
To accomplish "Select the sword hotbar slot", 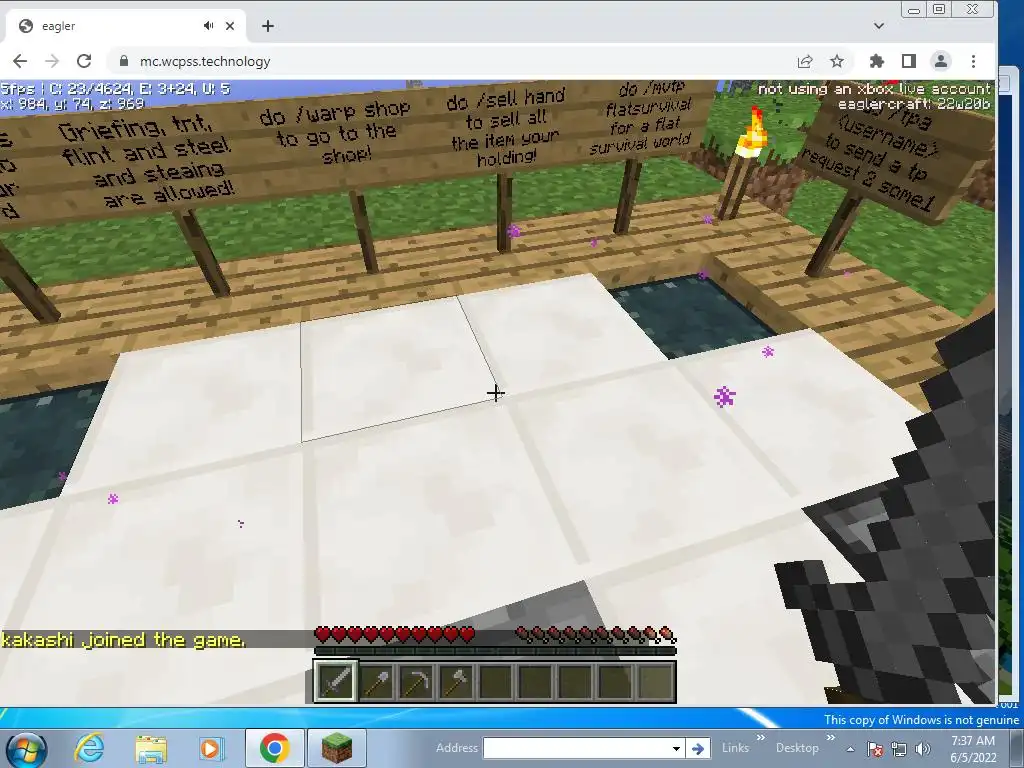I will tap(335, 682).
